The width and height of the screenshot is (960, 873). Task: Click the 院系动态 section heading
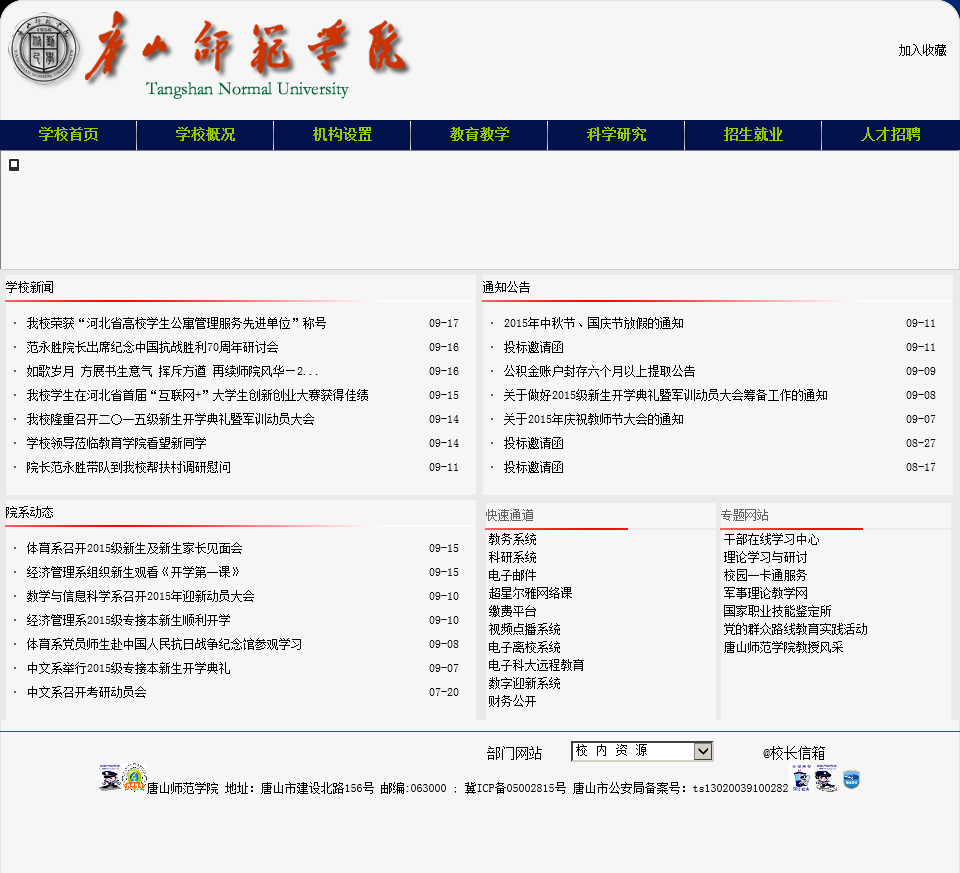(x=29, y=512)
